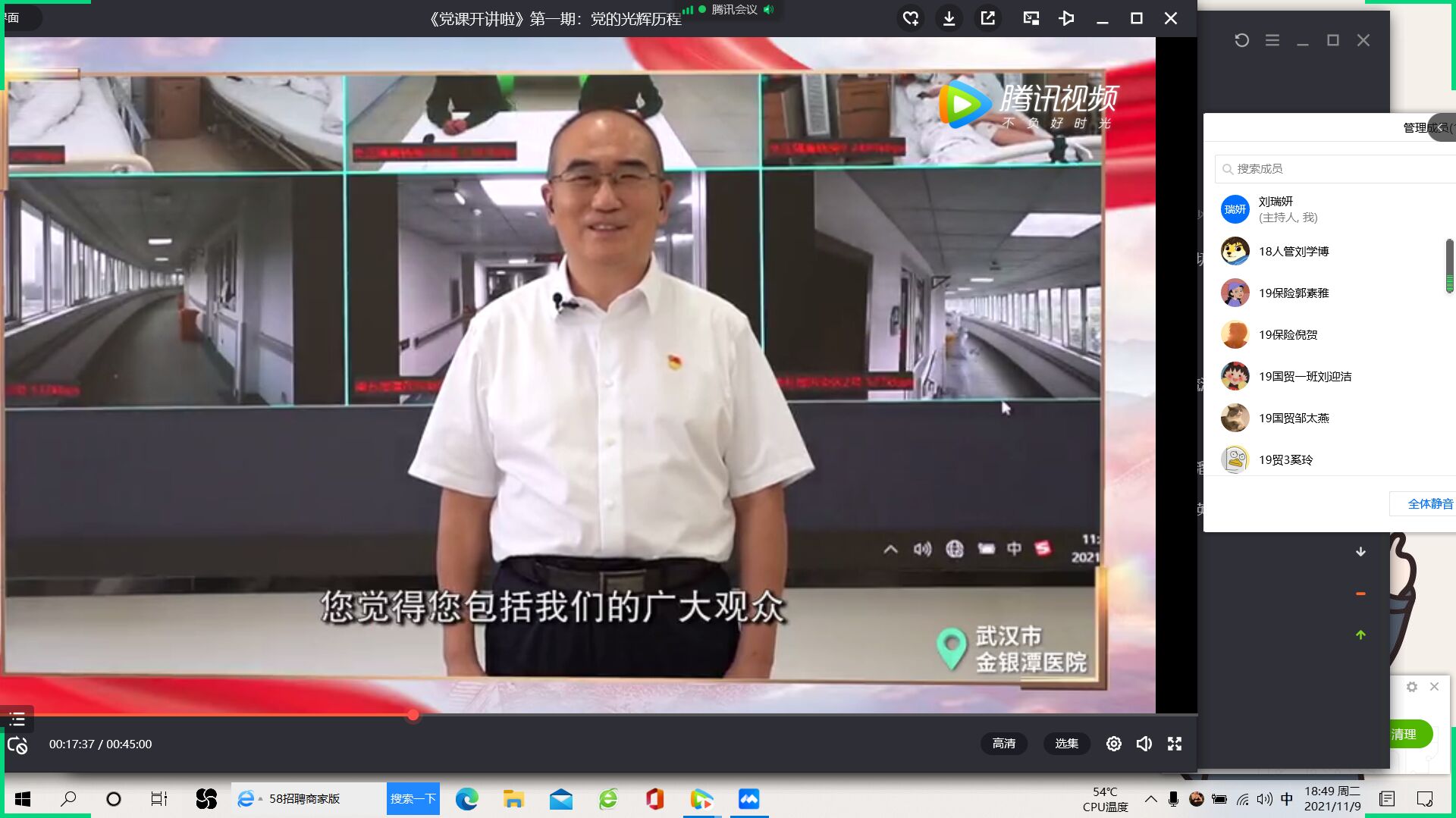Image resolution: width=1456 pixels, height=818 pixels.
Task: Open the player settings gear icon
Action: click(x=1113, y=744)
